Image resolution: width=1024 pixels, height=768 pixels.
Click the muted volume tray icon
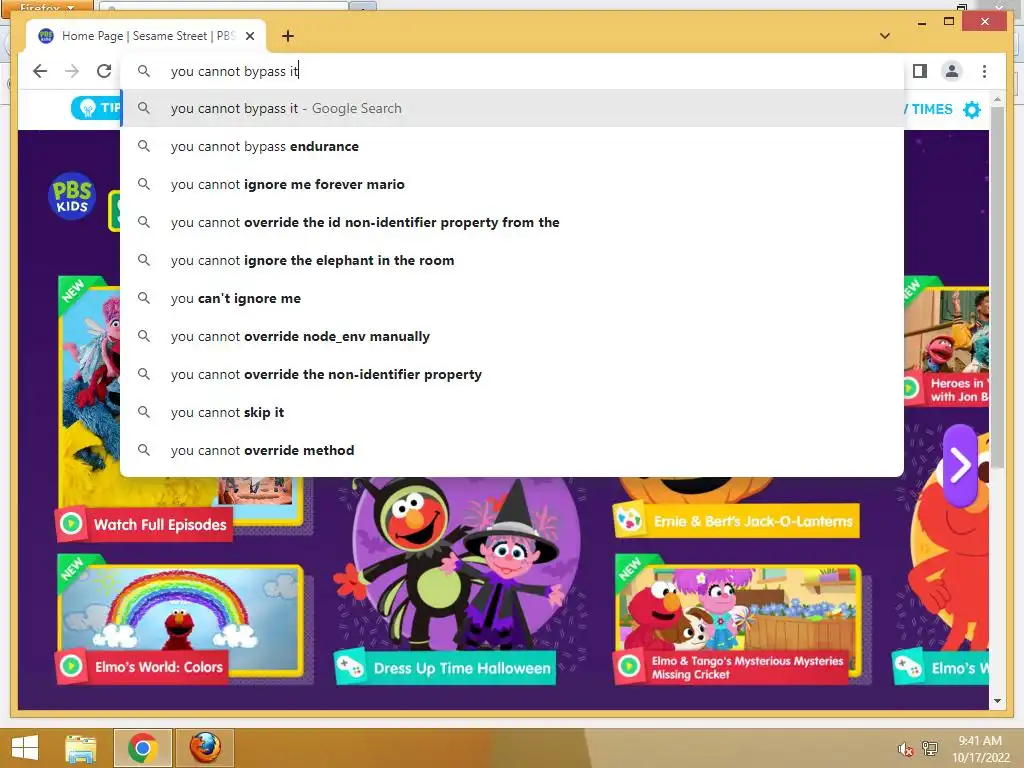pos(905,749)
